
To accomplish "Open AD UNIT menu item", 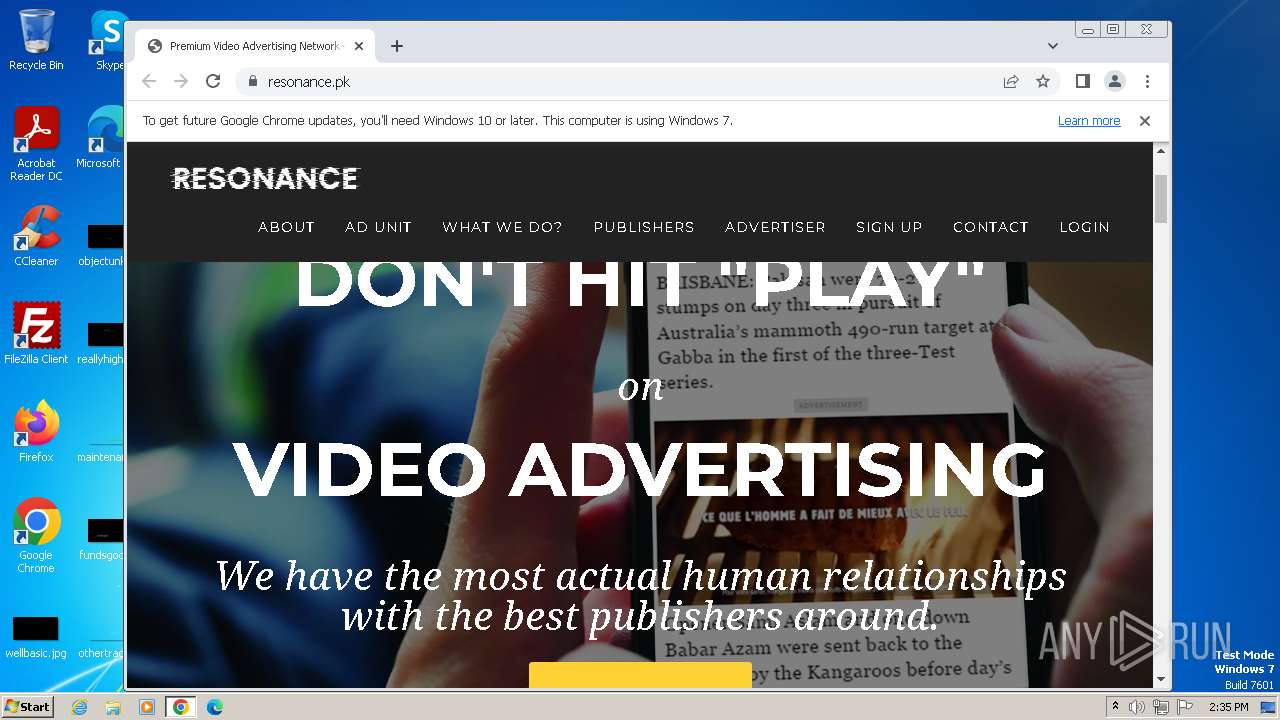I will pos(379,227).
